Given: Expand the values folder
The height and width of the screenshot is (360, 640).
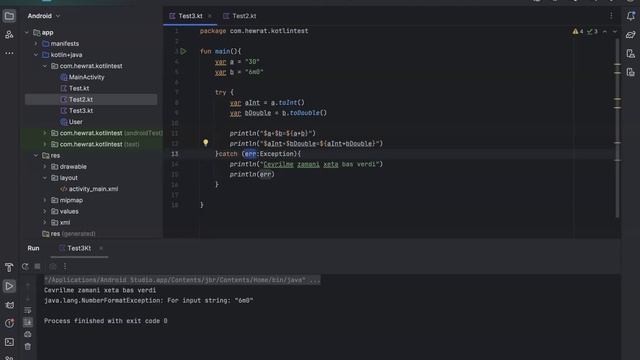Looking at the screenshot, I should [x=45, y=211].
